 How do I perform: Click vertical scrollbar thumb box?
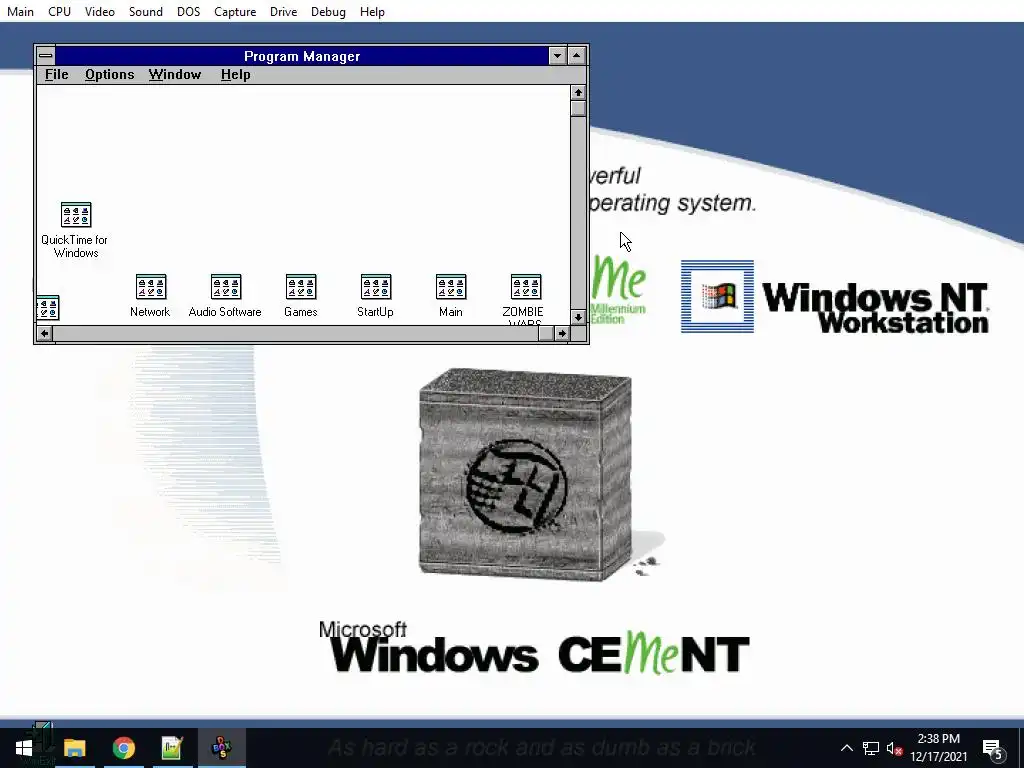coord(578,108)
